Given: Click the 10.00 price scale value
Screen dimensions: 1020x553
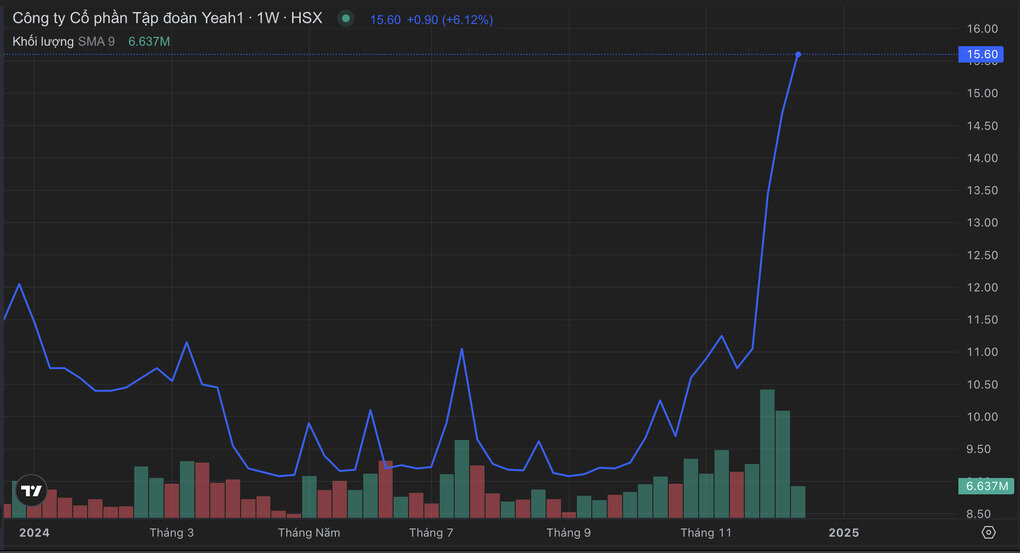Looking at the screenshot, I should point(982,417).
